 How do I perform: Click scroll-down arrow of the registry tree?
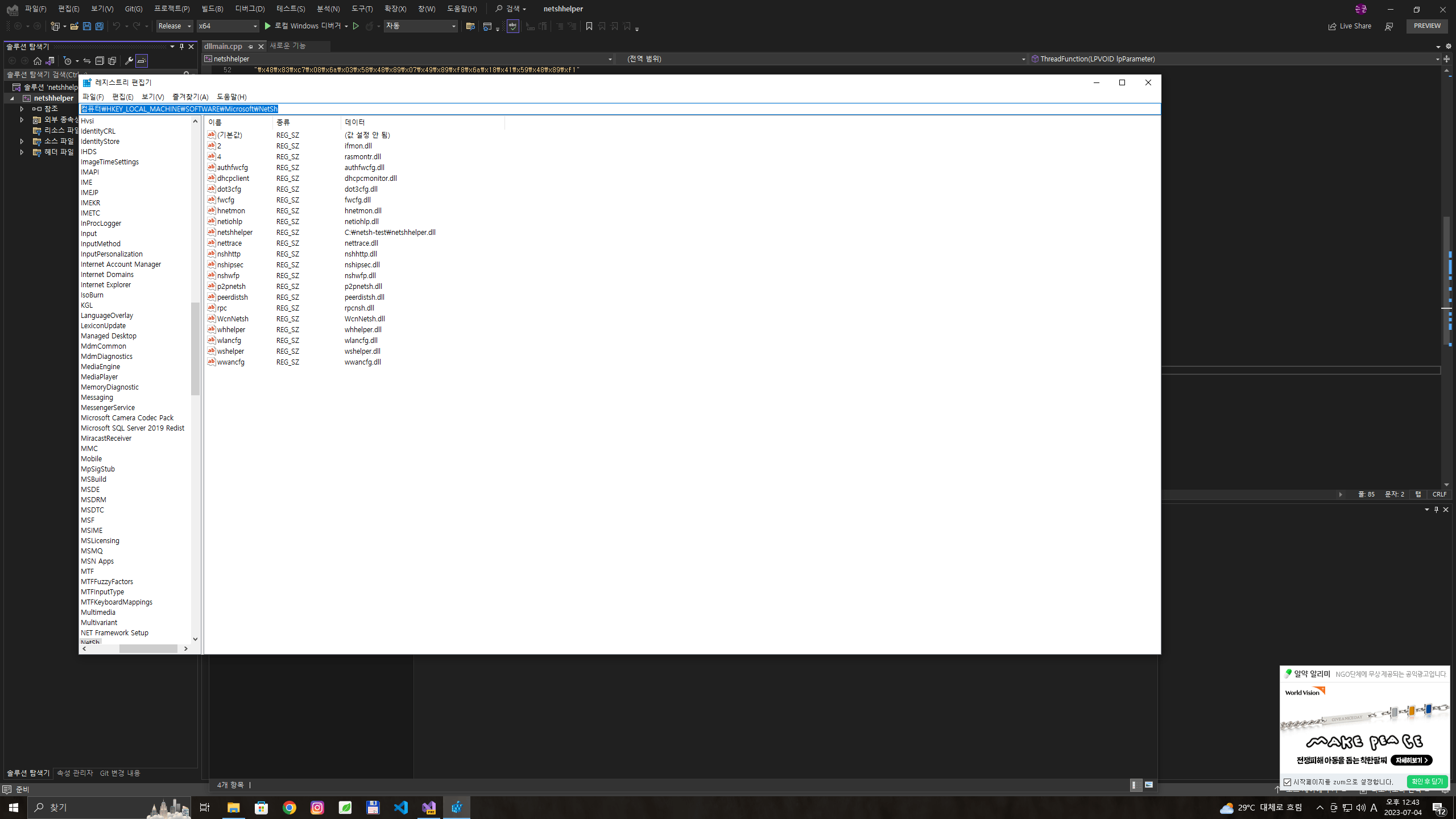tap(195, 639)
